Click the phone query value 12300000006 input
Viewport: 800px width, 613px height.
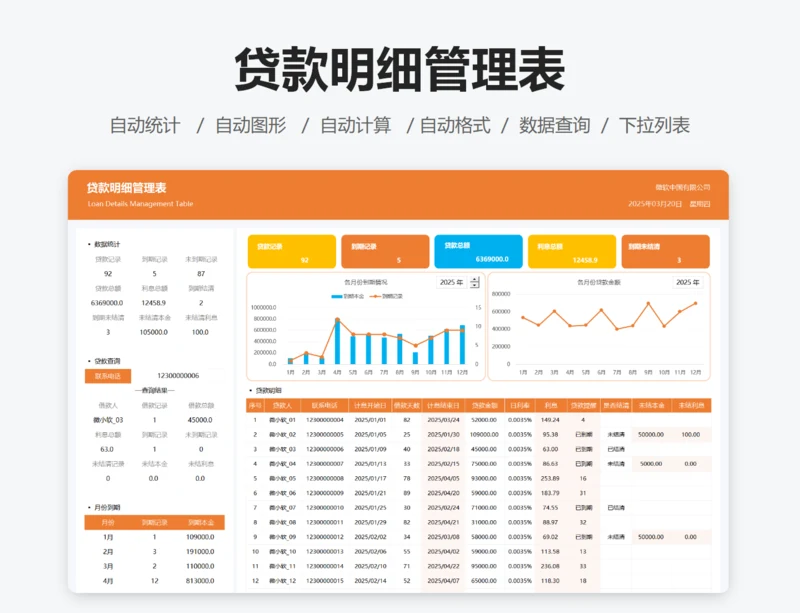(x=178, y=376)
